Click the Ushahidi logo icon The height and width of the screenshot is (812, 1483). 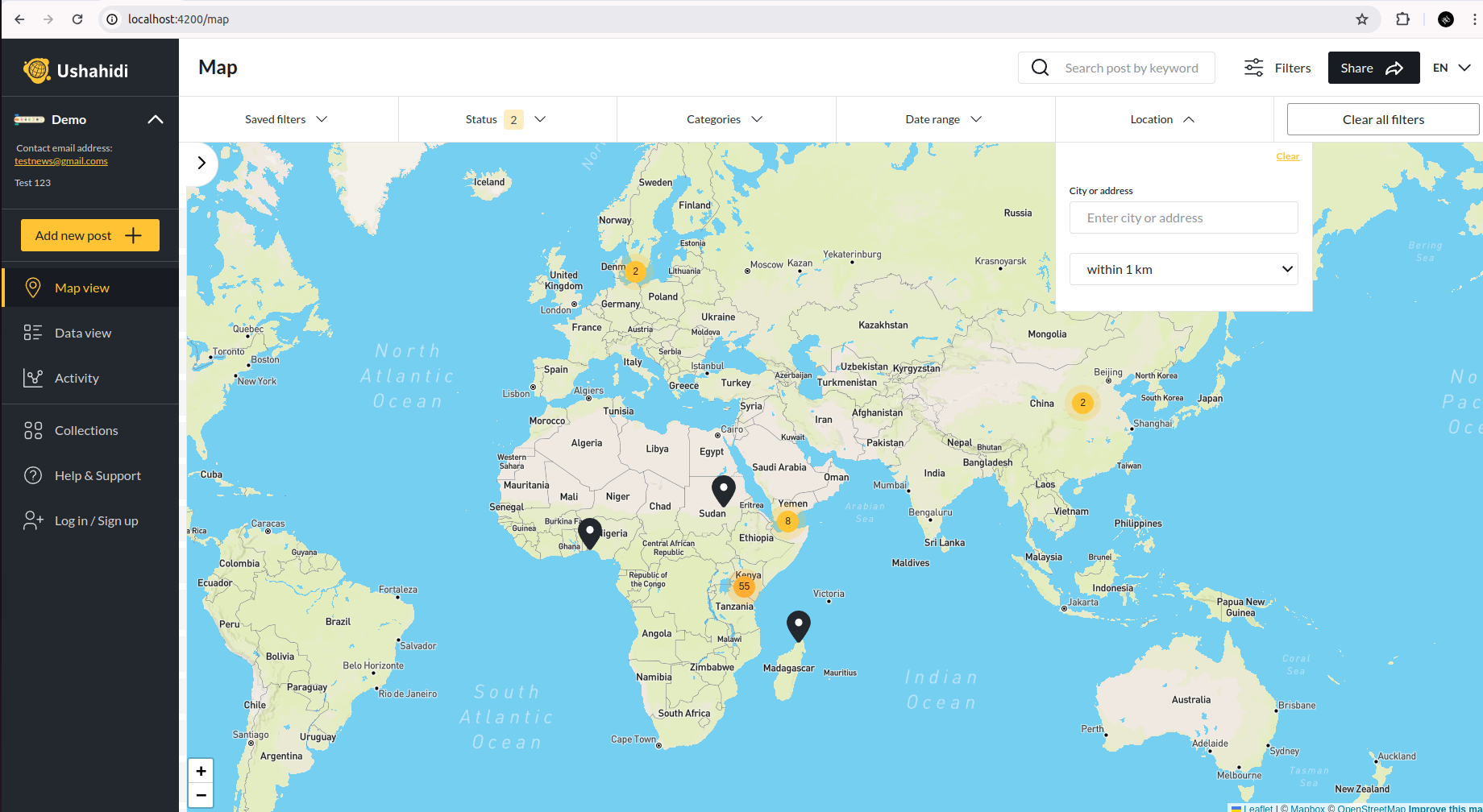(36, 71)
